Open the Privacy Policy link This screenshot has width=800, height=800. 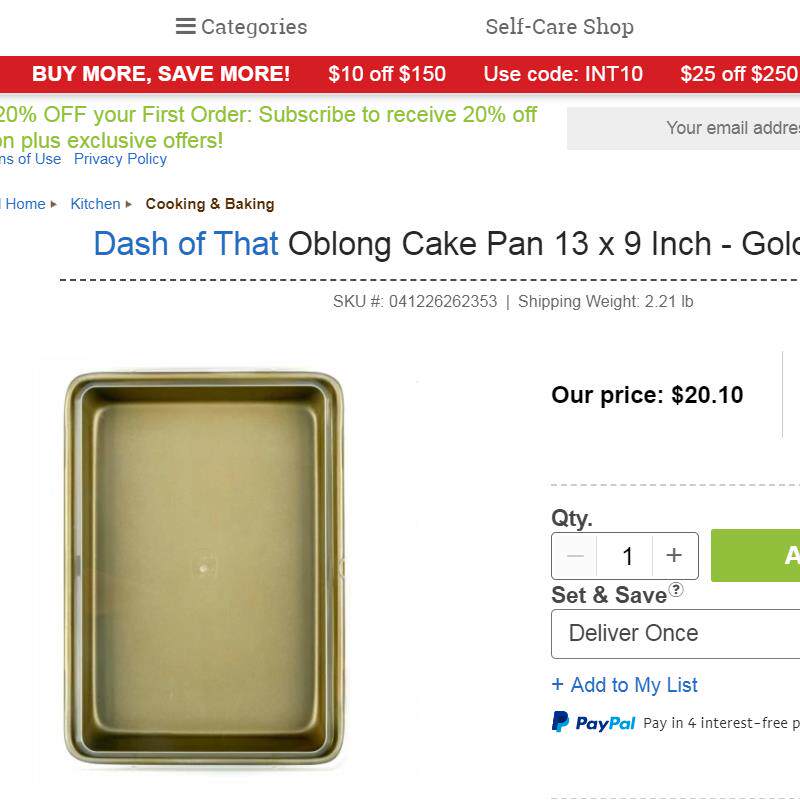tap(120, 159)
